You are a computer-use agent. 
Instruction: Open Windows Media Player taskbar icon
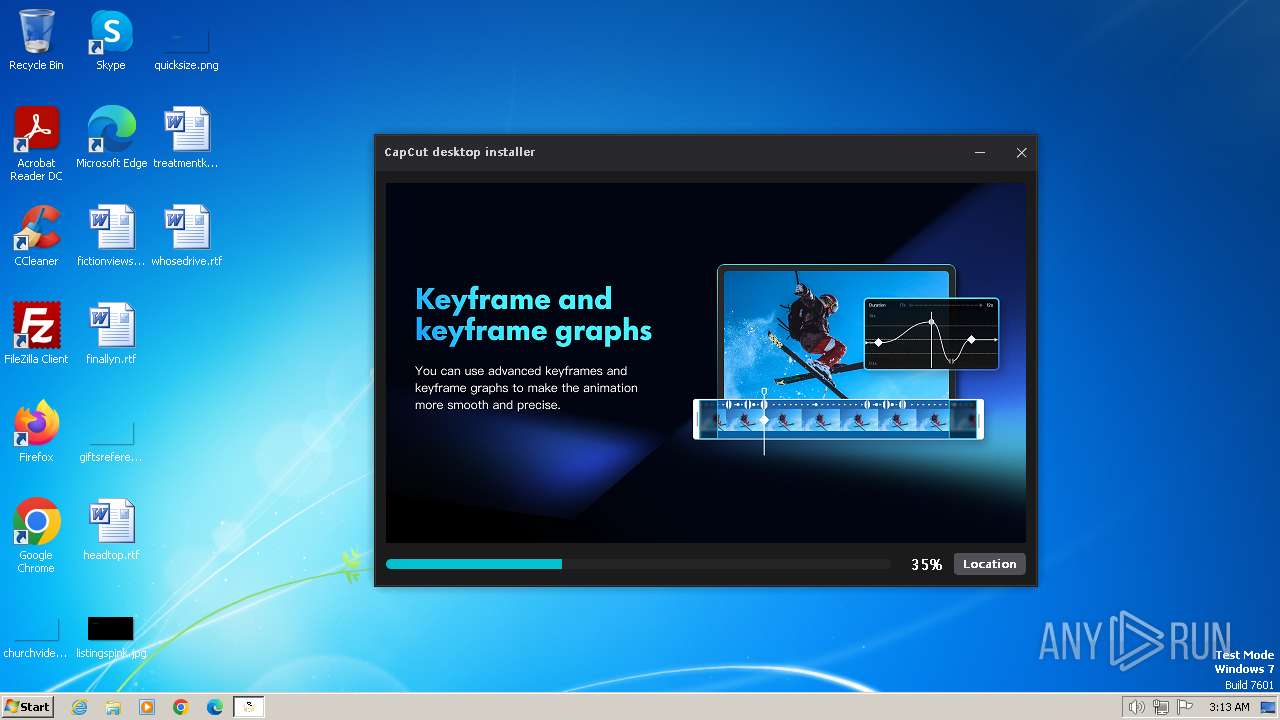[147, 707]
